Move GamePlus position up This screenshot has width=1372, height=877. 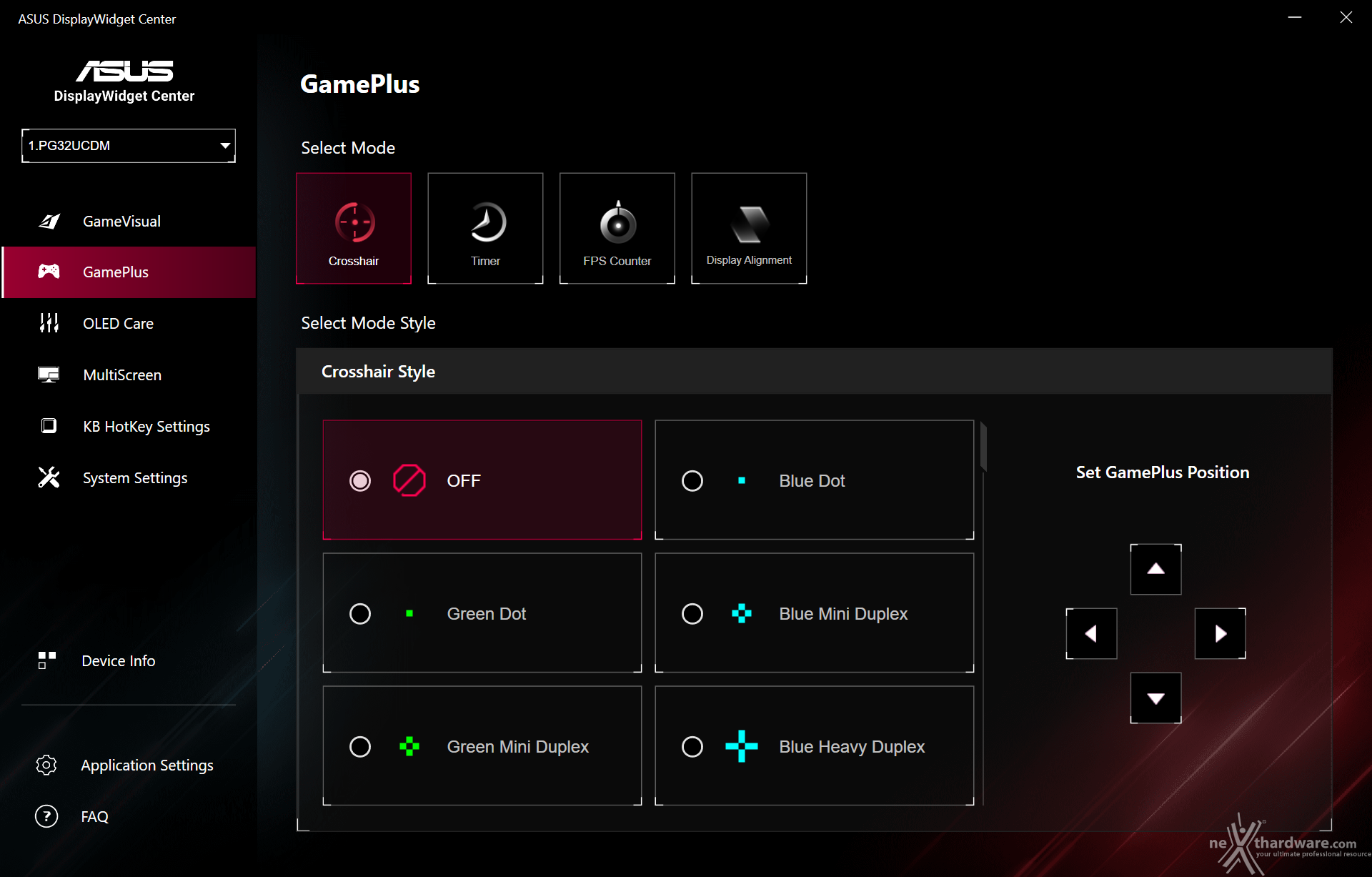coord(1155,569)
